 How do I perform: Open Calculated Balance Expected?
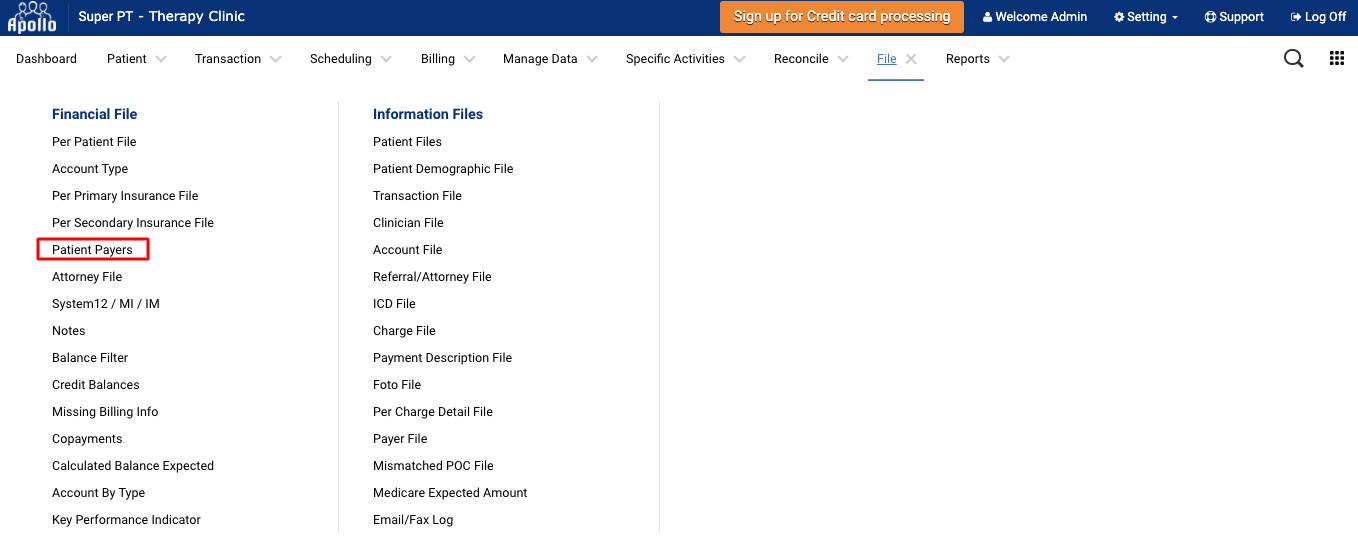pos(133,466)
